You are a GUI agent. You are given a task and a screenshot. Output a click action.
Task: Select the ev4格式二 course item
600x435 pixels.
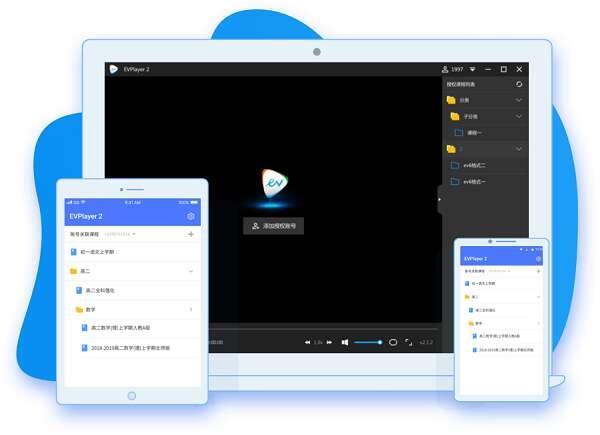click(x=472, y=165)
